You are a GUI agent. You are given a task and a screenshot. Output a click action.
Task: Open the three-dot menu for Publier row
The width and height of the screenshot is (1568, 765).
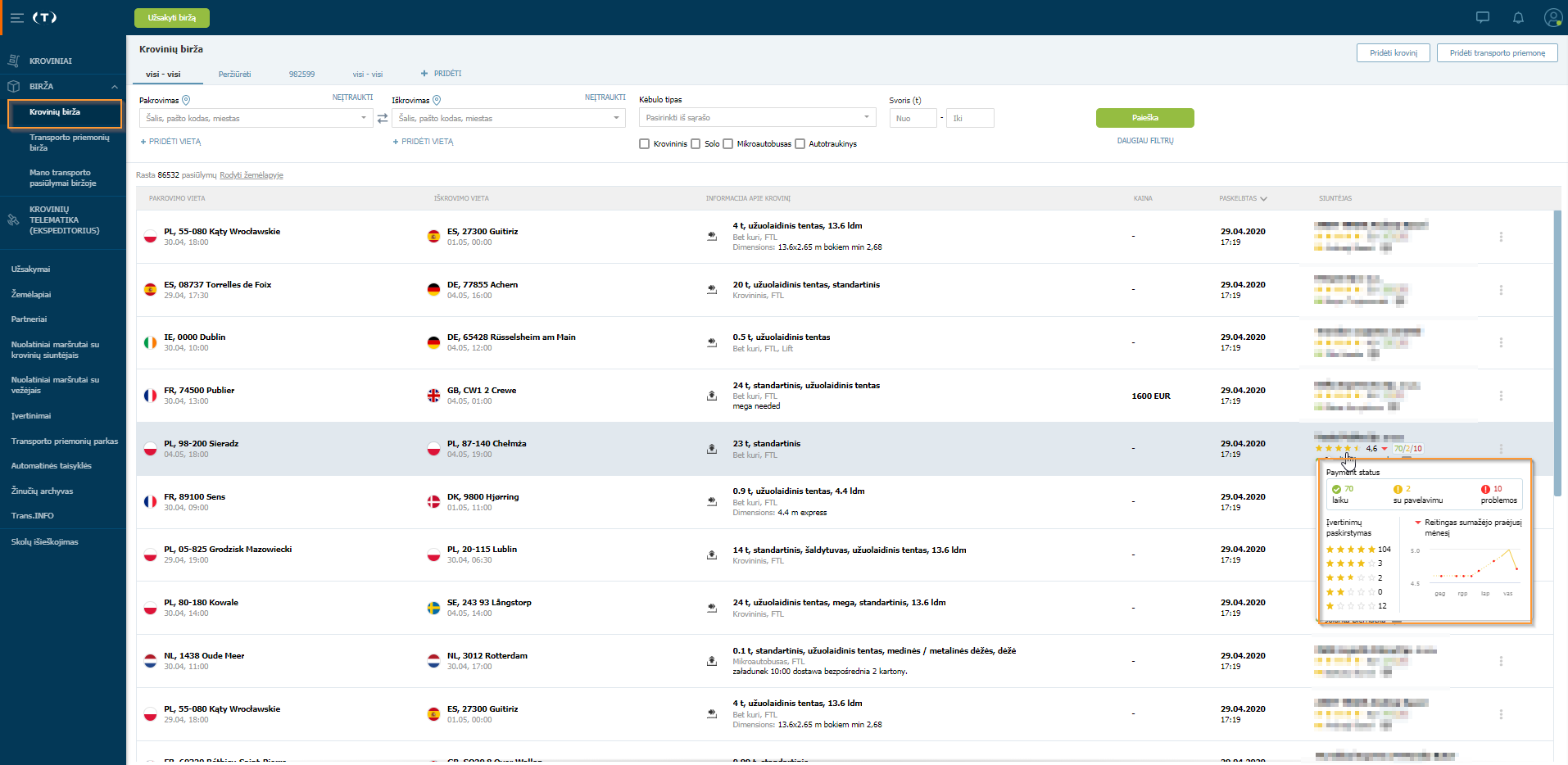tap(1501, 396)
